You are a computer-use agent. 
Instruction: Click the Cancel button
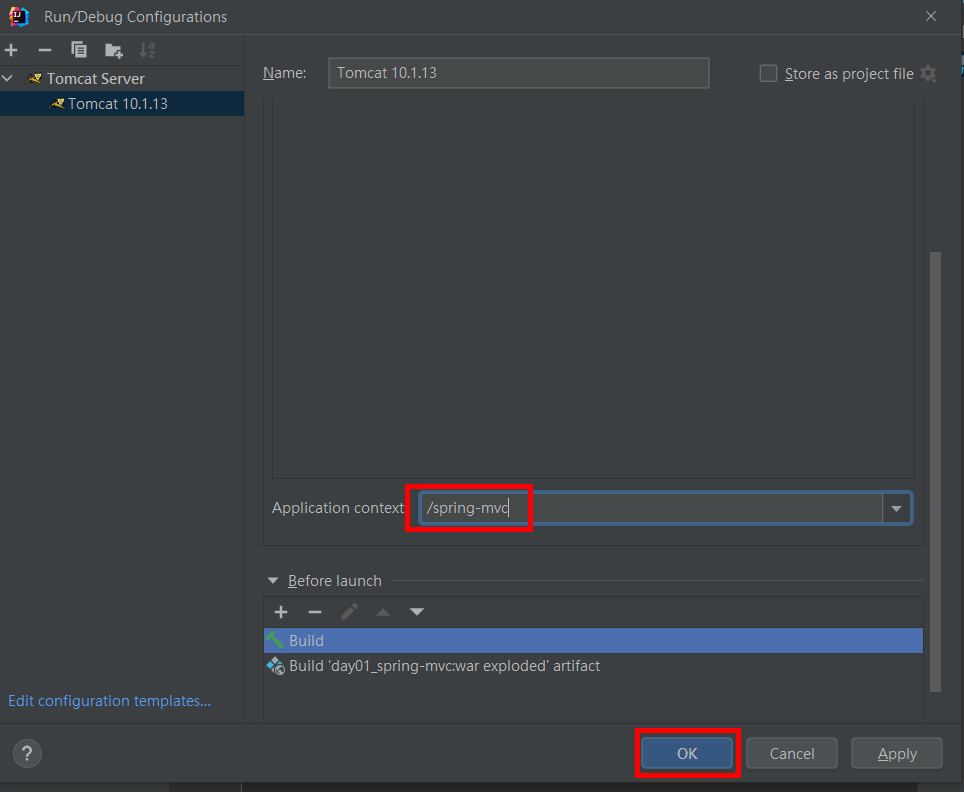[792, 753]
